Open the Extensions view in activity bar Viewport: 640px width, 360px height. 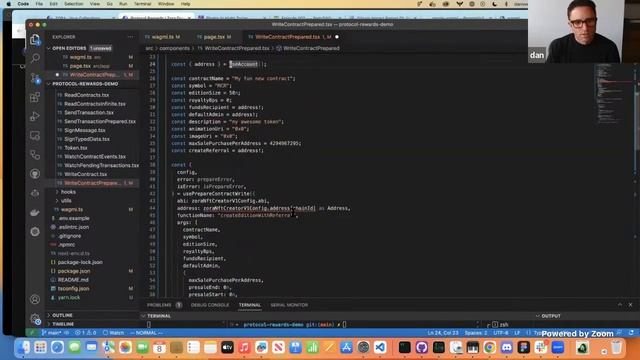click(35, 97)
